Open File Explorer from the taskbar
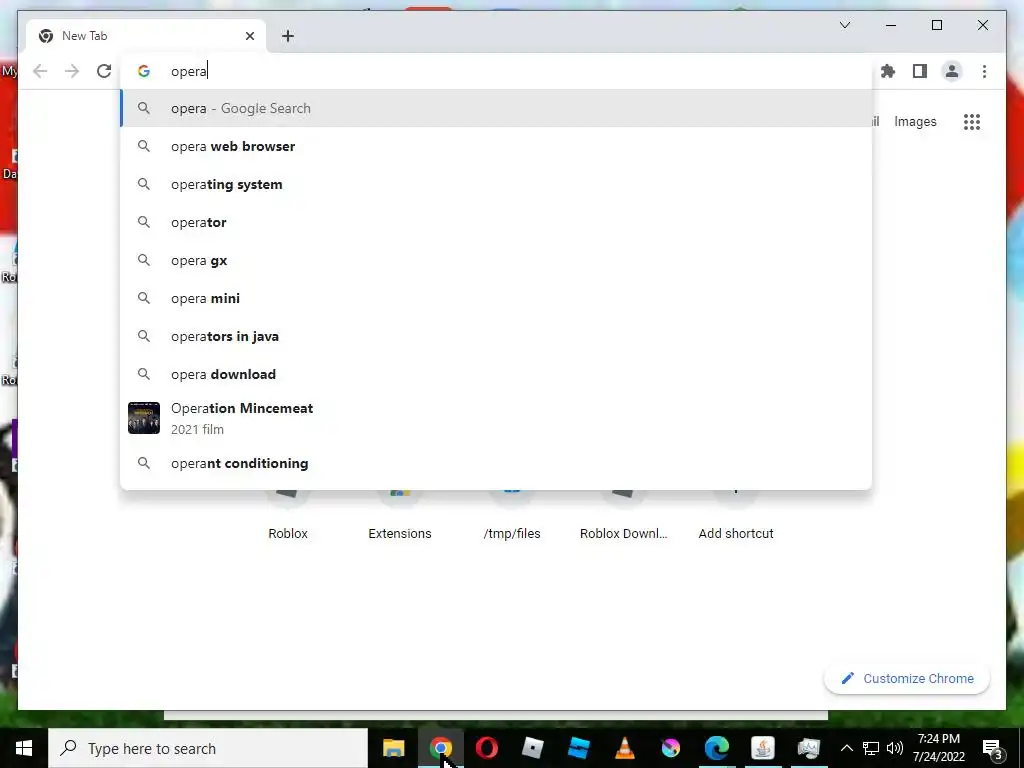 click(x=394, y=748)
